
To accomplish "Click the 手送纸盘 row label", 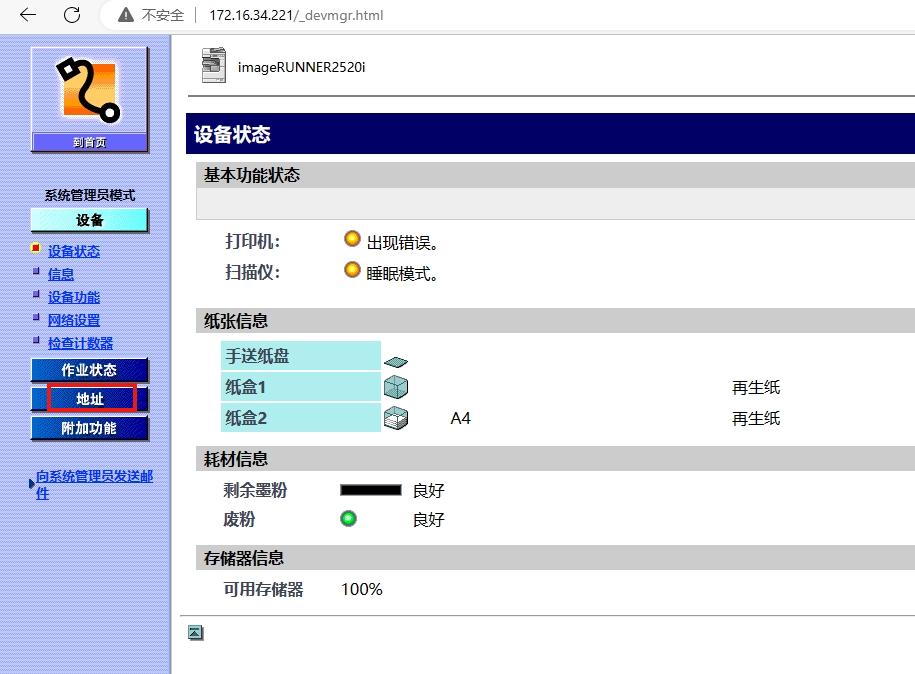I will 301,356.
